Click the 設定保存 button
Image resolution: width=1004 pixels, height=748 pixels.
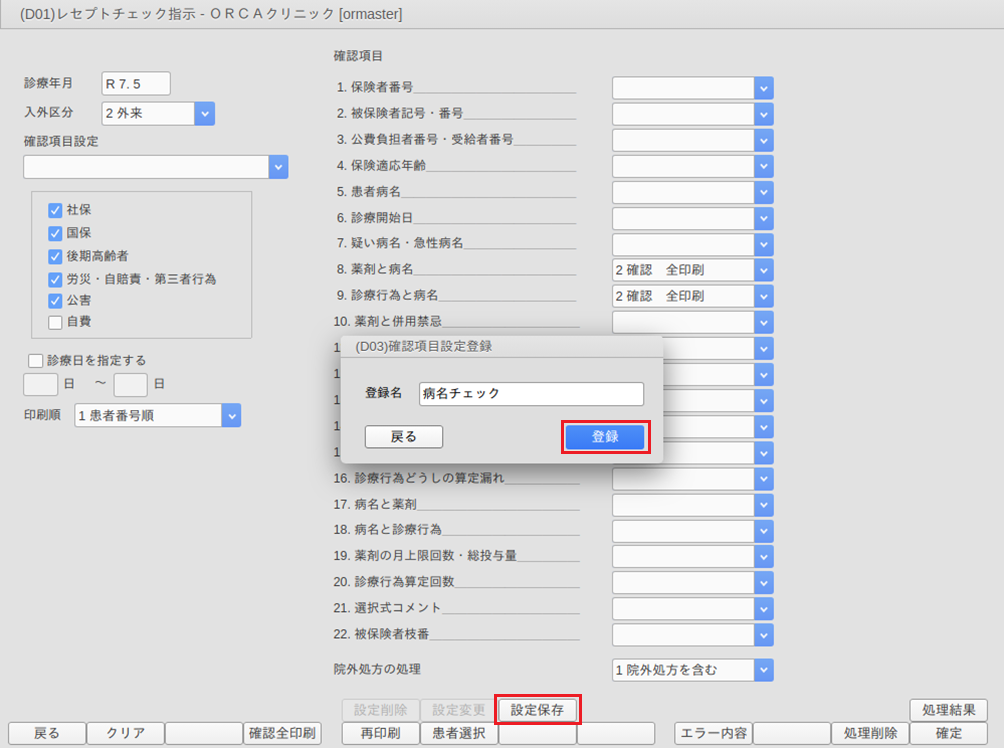(537, 710)
